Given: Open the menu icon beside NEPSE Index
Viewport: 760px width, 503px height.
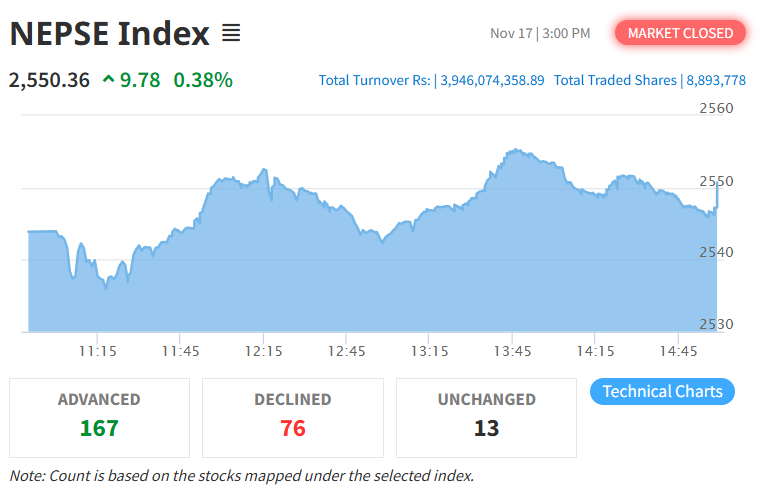Looking at the screenshot, I should 231,34.
